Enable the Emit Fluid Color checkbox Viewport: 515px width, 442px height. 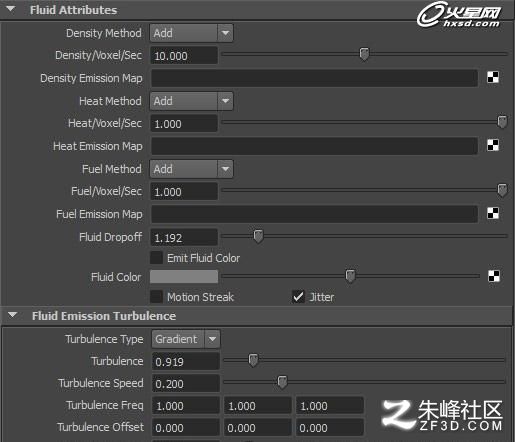click(156, 258)
